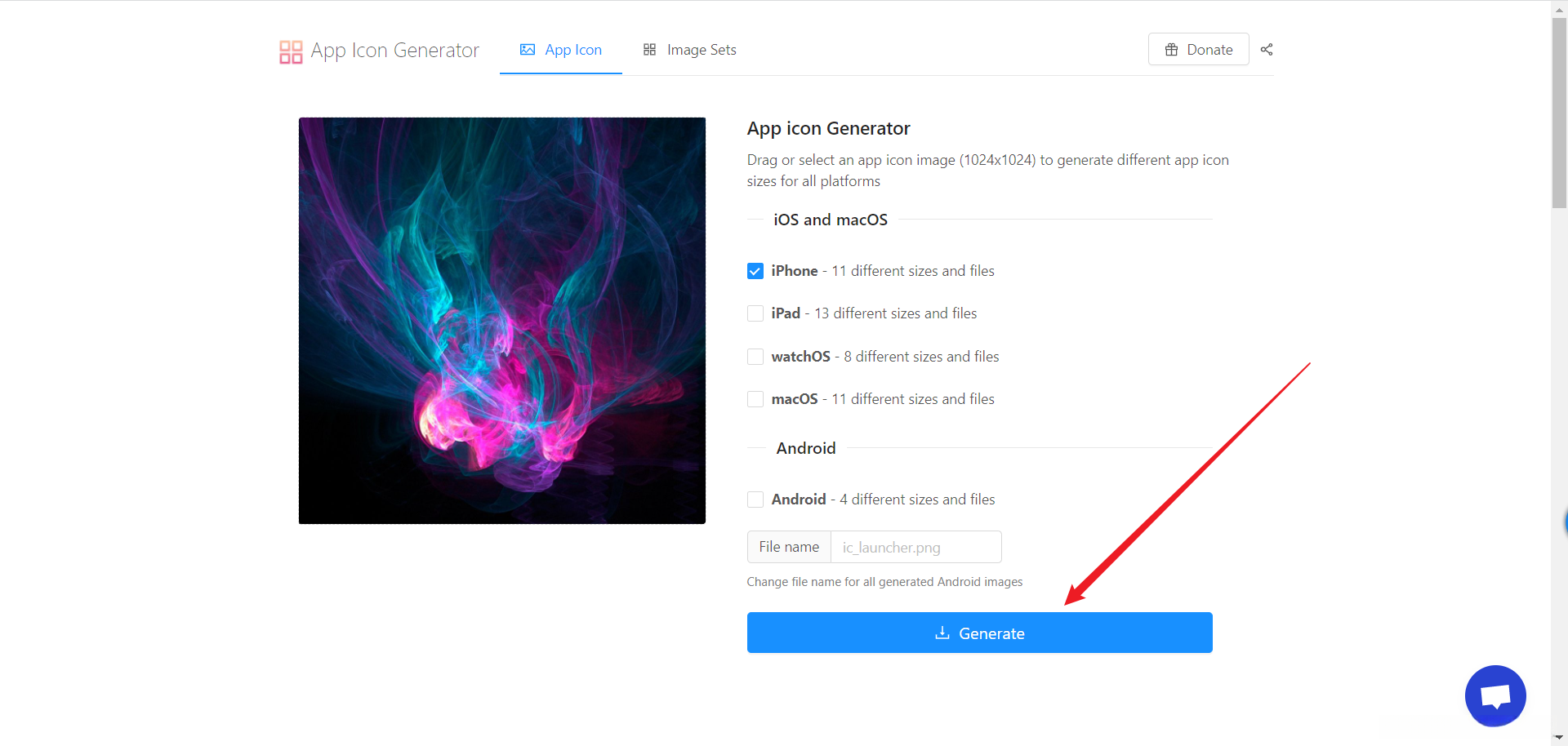The width and height of the screenshot is (1568, 746).
Task: Focus the ic_launcher.png file name field
Action: (x=915, y=547)
